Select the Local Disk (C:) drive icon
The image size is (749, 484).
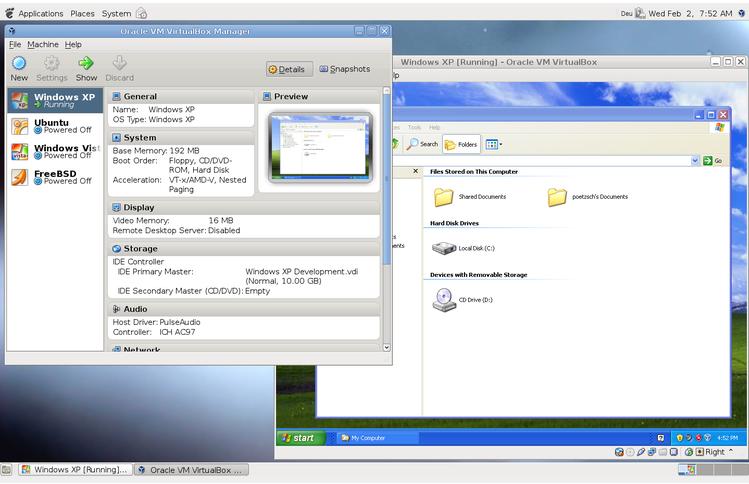[444, 248]
